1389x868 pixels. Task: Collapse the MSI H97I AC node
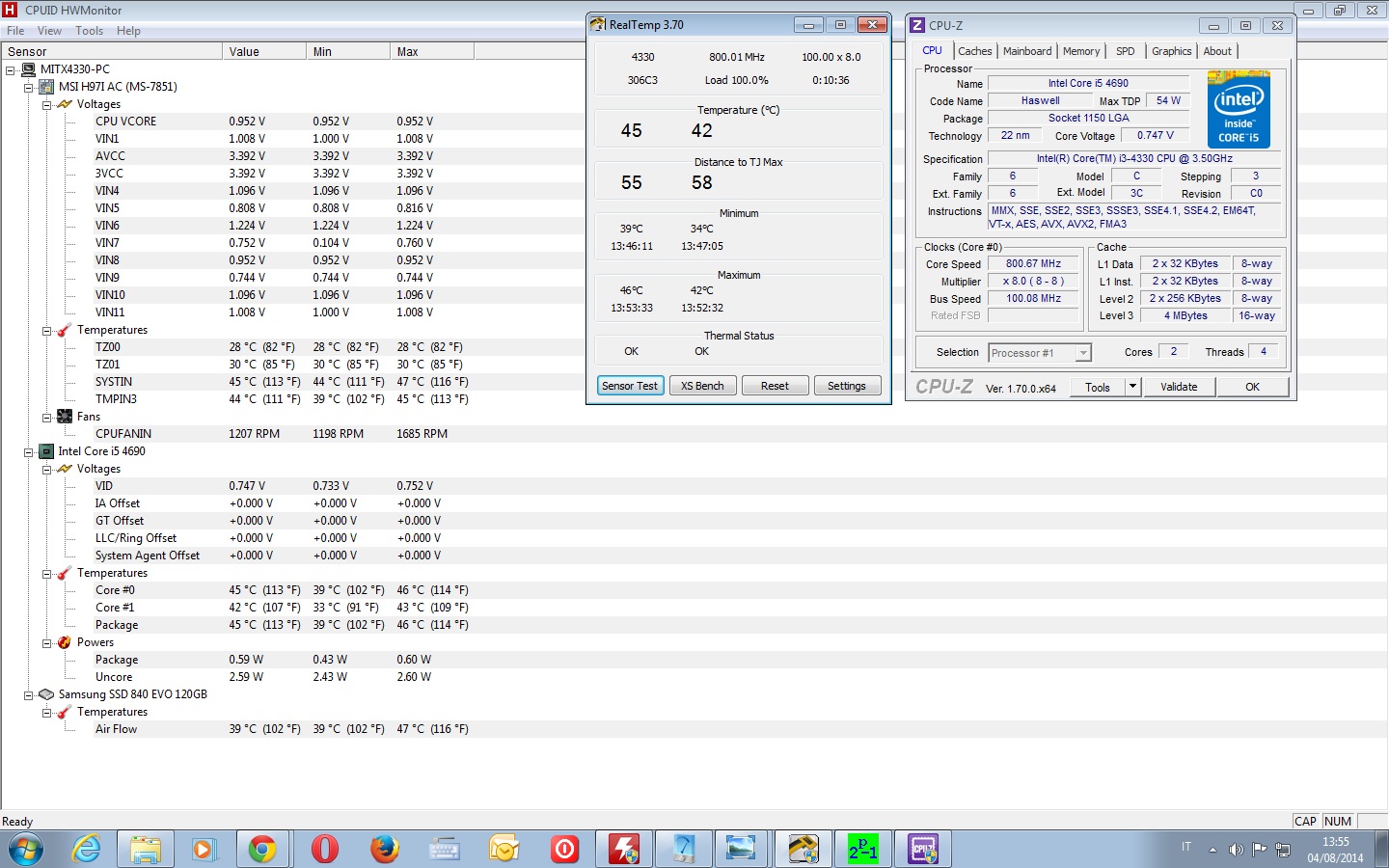pos(29,87)
